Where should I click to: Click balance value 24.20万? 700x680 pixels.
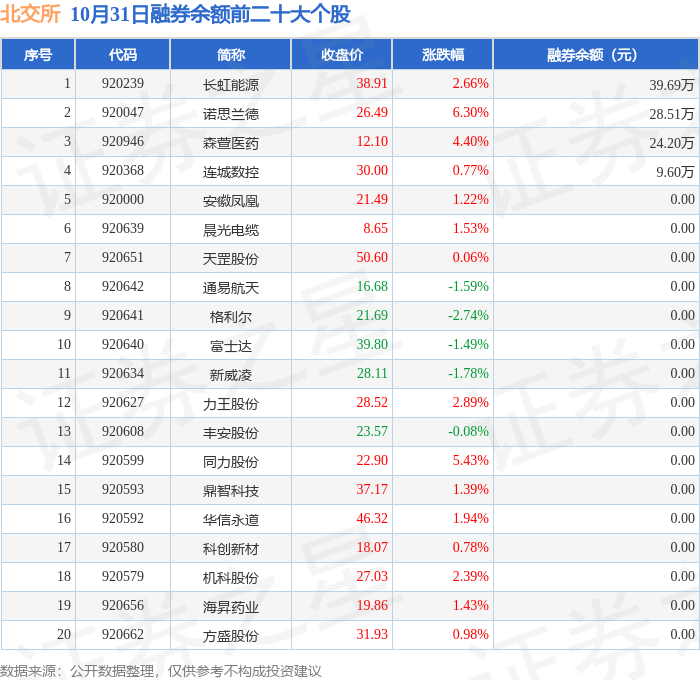pos(671,142)
